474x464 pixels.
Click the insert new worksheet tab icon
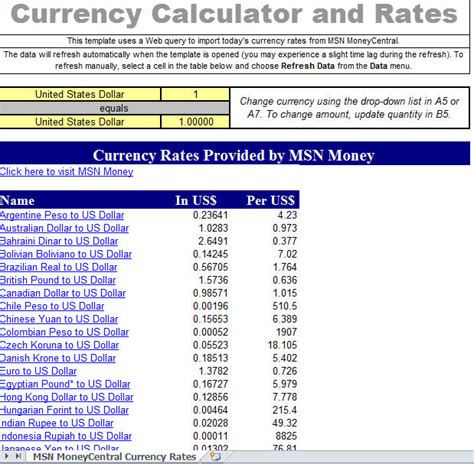[x=216, y=456]
